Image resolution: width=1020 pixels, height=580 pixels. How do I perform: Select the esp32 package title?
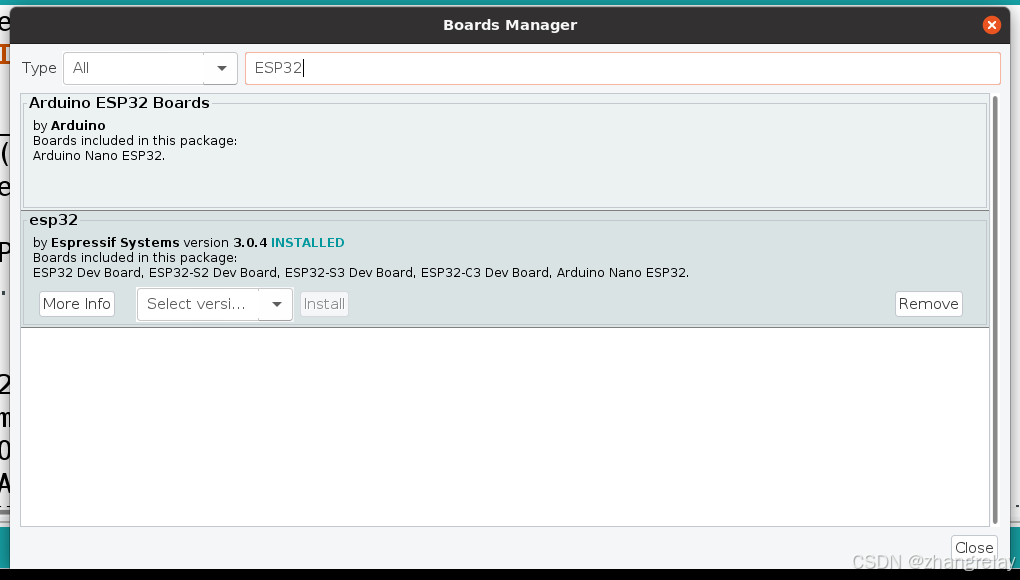53,220
